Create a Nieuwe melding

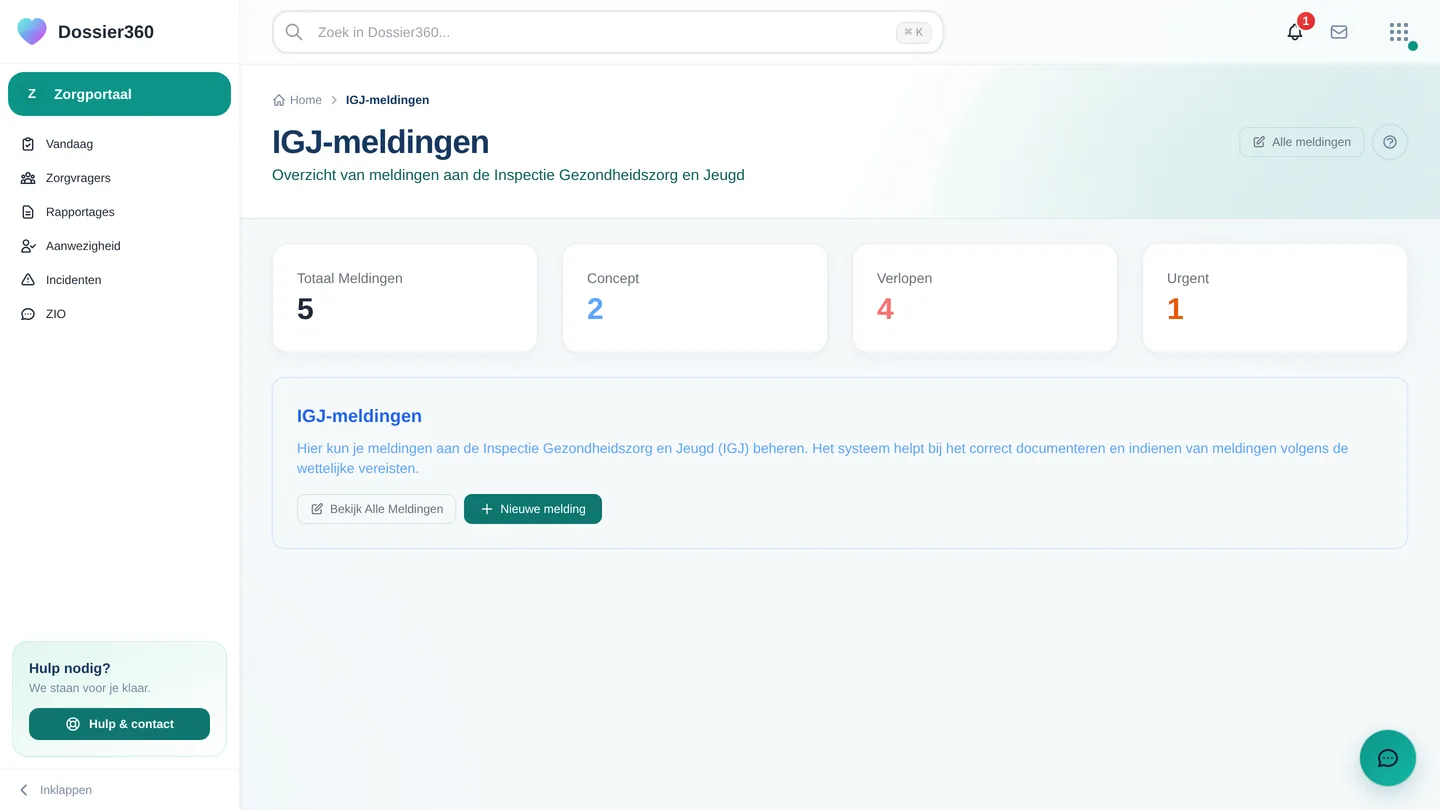coord(533,509)
